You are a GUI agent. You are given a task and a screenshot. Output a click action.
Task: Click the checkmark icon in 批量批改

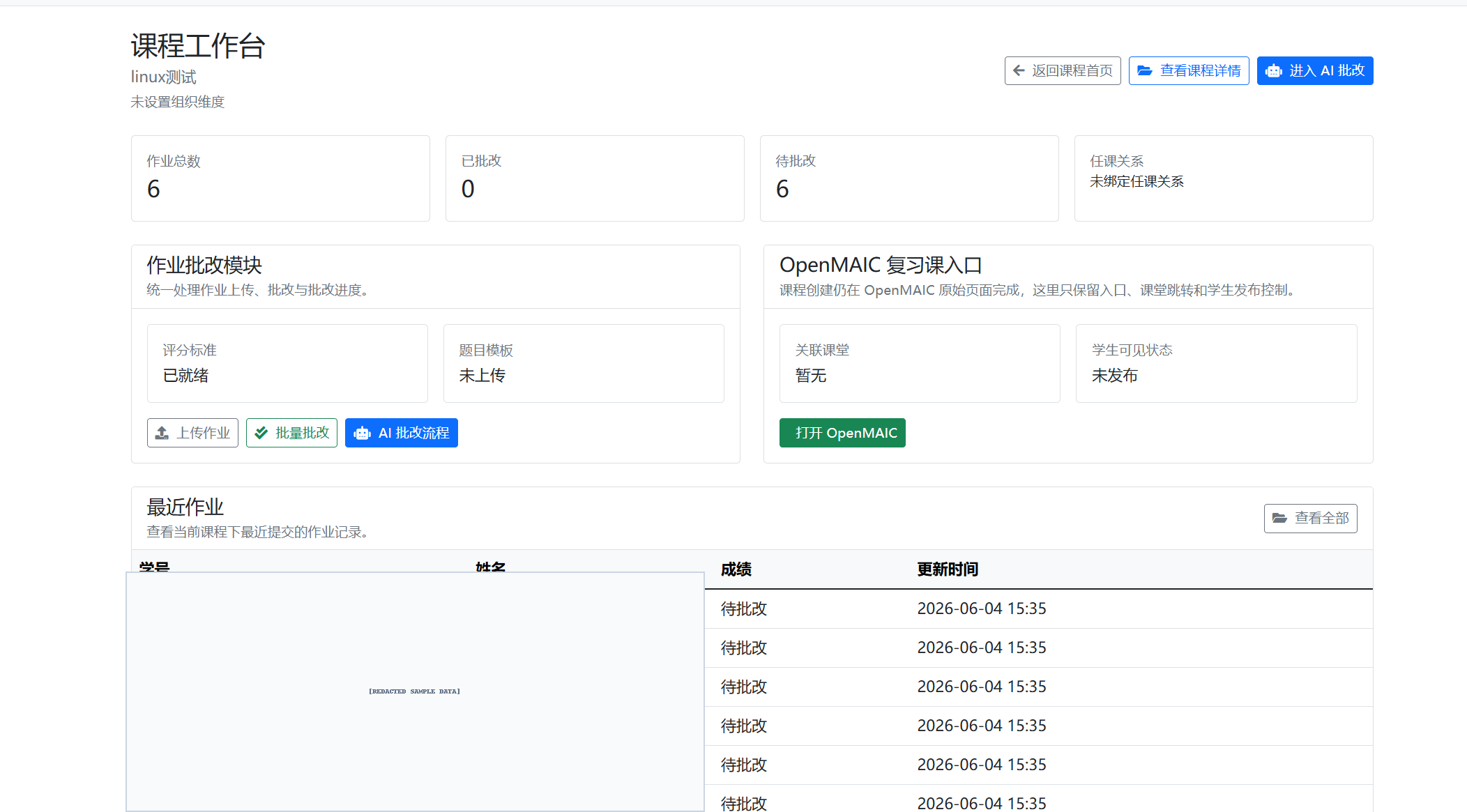[x=261, y=433]
